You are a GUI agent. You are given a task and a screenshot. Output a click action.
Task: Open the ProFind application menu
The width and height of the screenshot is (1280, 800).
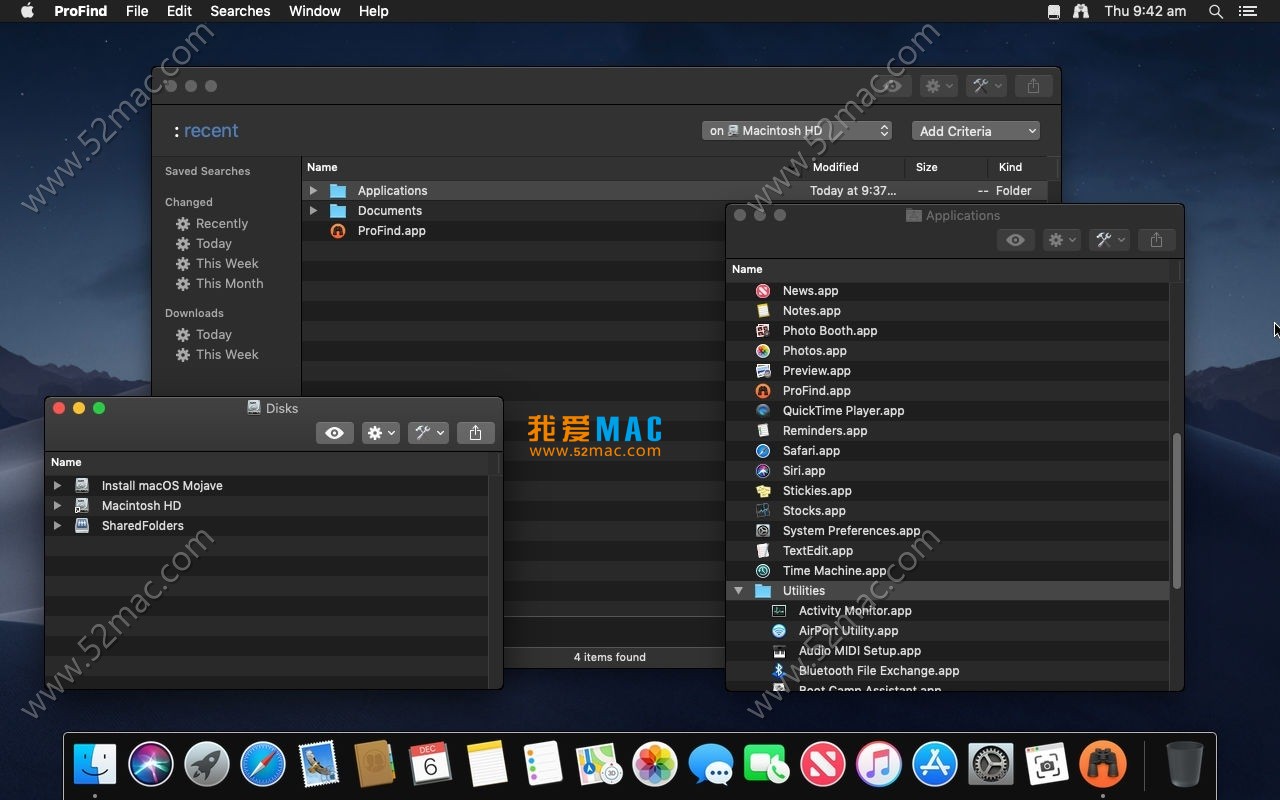pyautogui.click(x=82, y=11)
